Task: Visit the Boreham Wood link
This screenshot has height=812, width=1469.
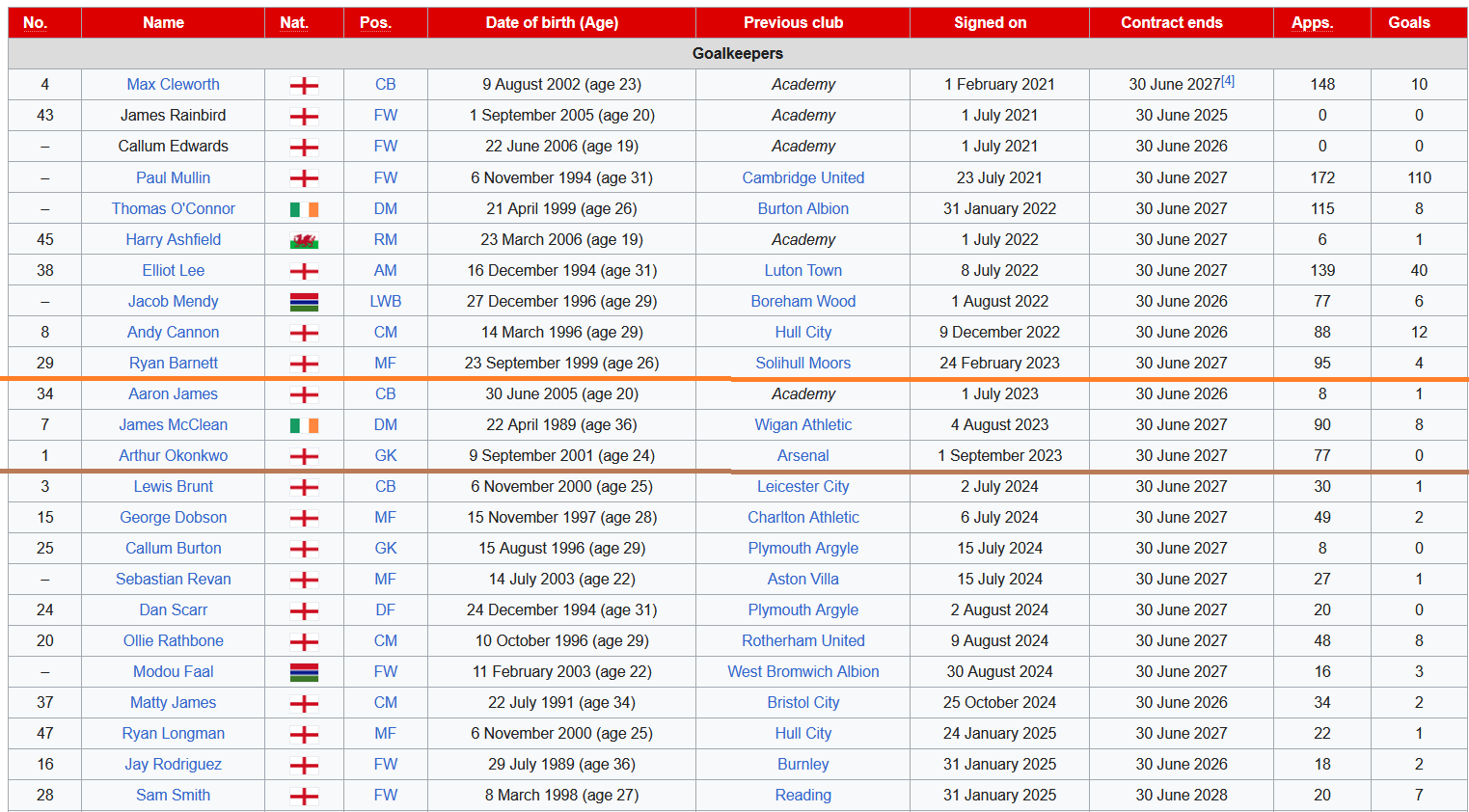Action: [x=803, y=301]
